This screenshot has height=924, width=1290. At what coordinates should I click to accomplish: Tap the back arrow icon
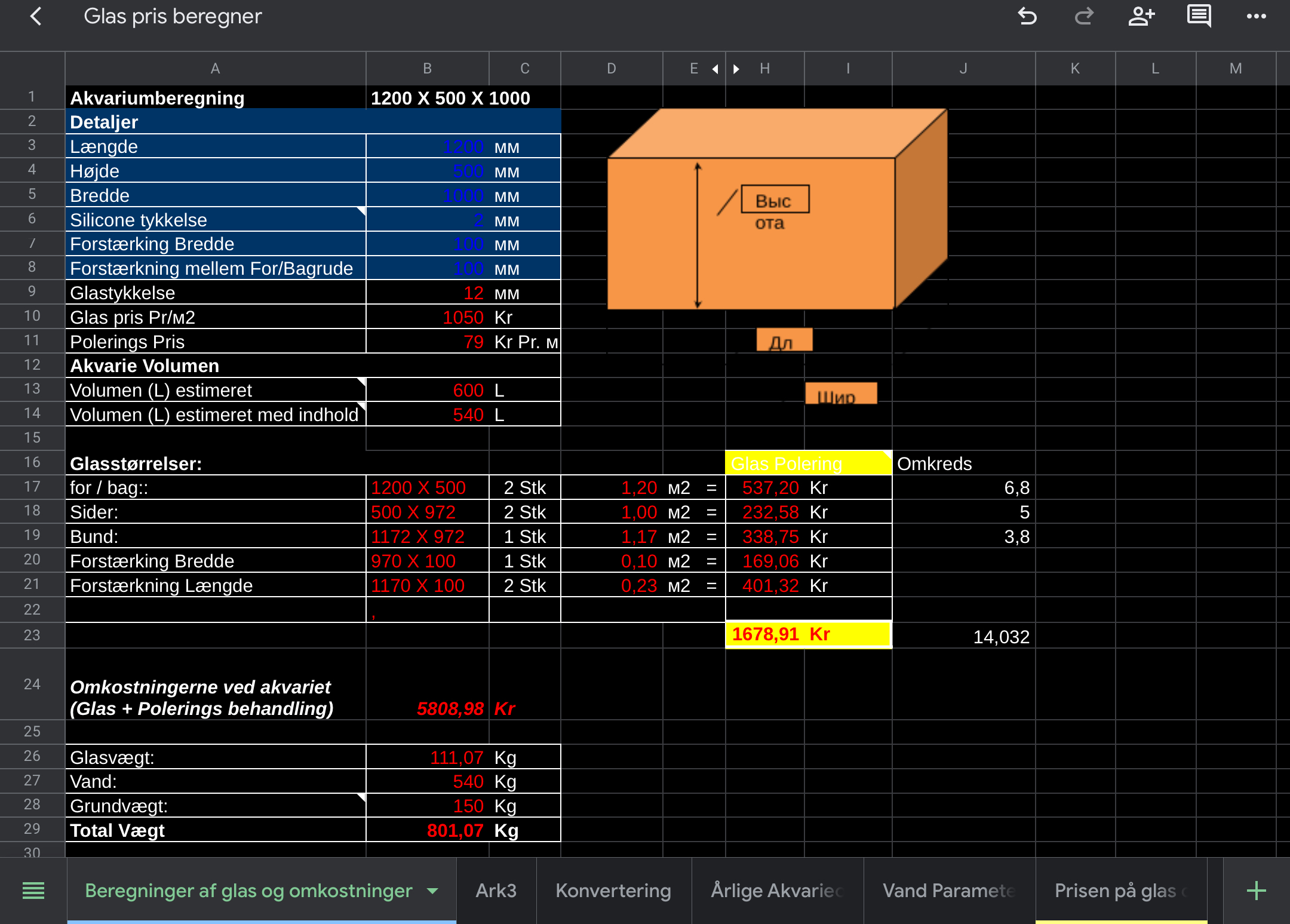[x=36, y=16]
